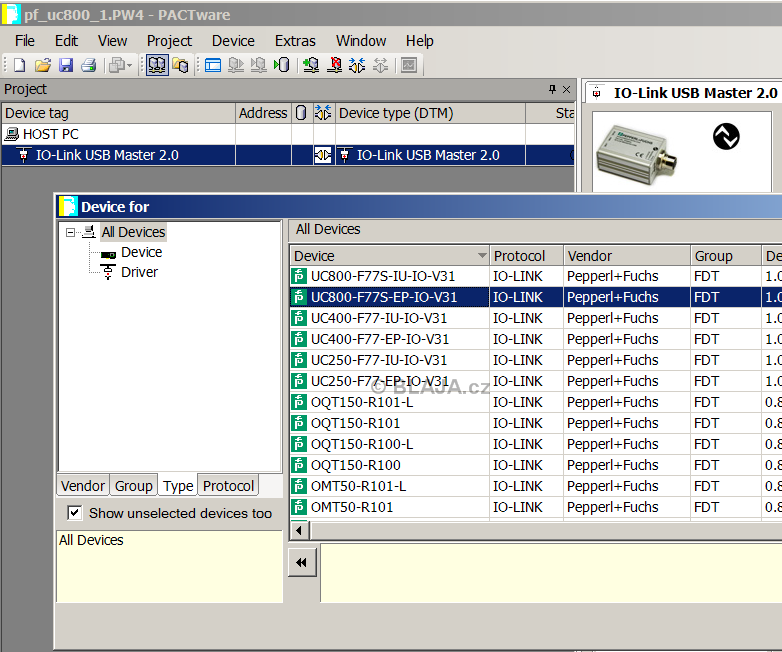Viewport: 782px width, 652px height.
Task: Print using the printer toolbar icon
Action: click(89, 65)
